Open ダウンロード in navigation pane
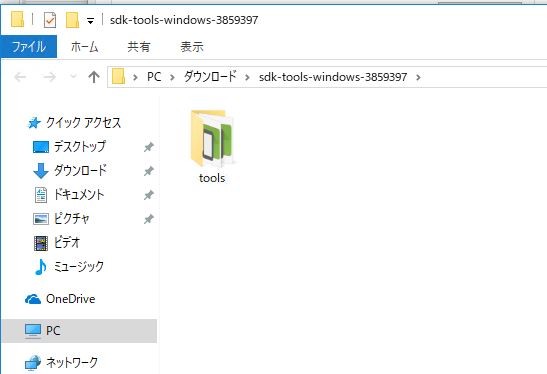The image size is (547, 374). [x=80, y=170]
